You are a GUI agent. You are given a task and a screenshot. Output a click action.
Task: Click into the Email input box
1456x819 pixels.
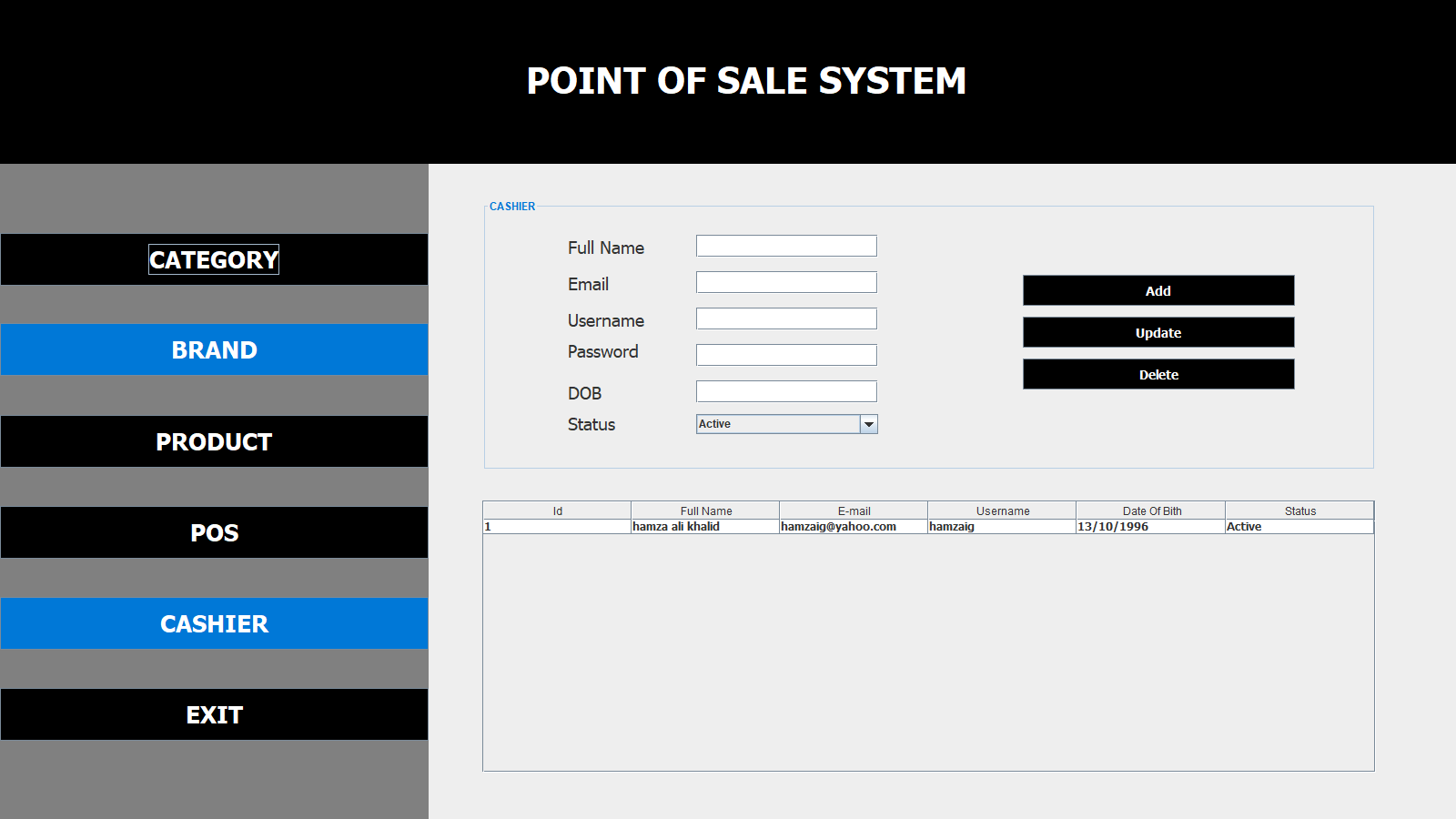pos(786,282)
